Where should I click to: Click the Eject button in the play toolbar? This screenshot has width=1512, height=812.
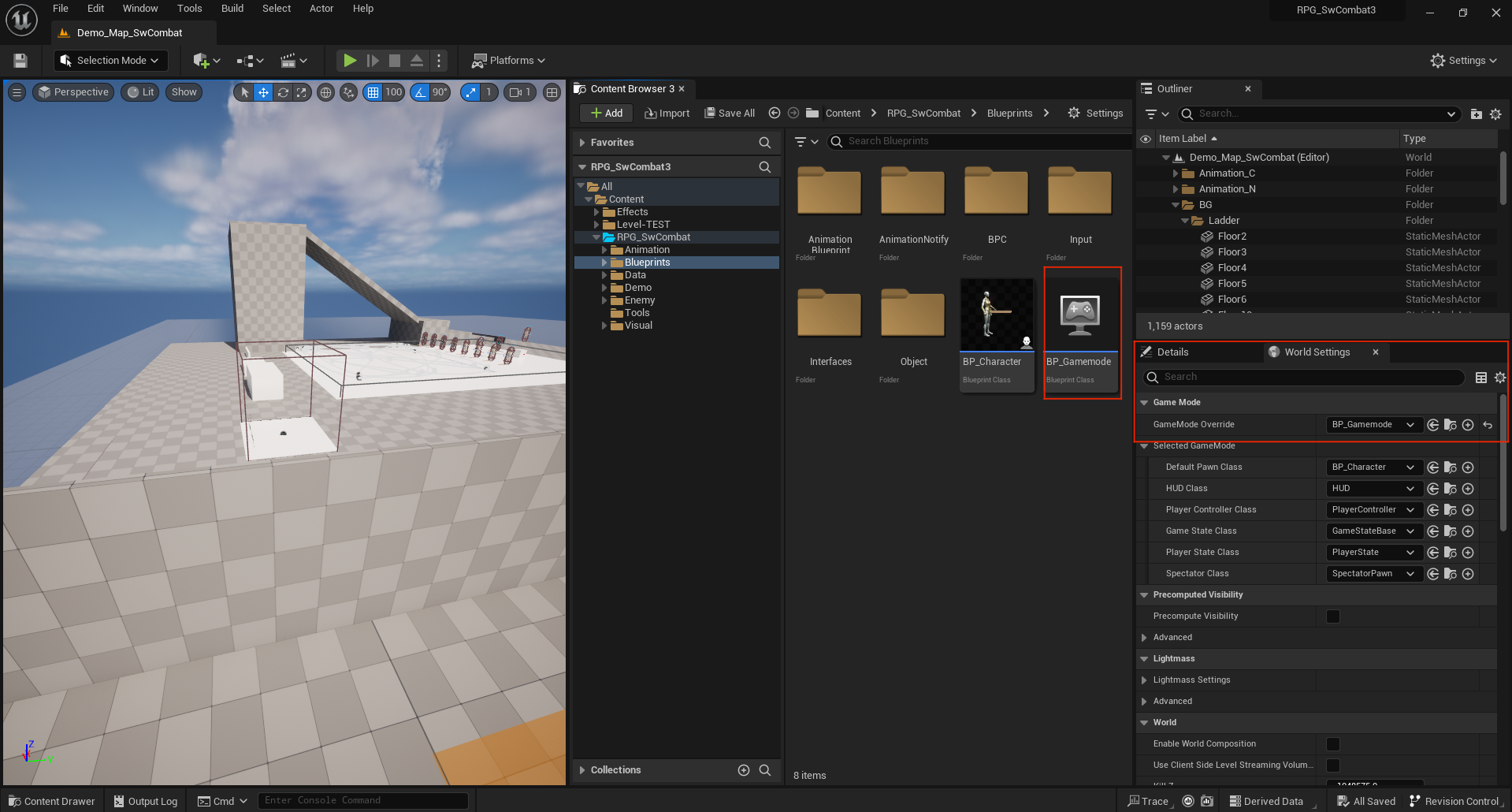[x=417, y=61]
